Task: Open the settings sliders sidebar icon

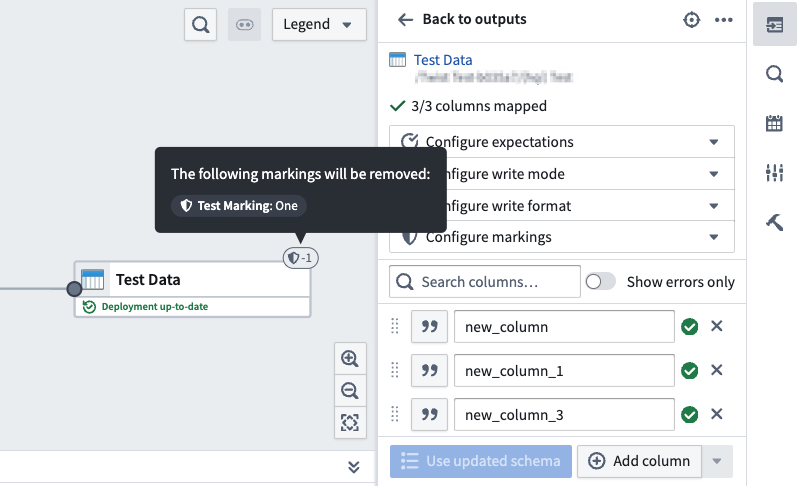Action: click(775, 173)
